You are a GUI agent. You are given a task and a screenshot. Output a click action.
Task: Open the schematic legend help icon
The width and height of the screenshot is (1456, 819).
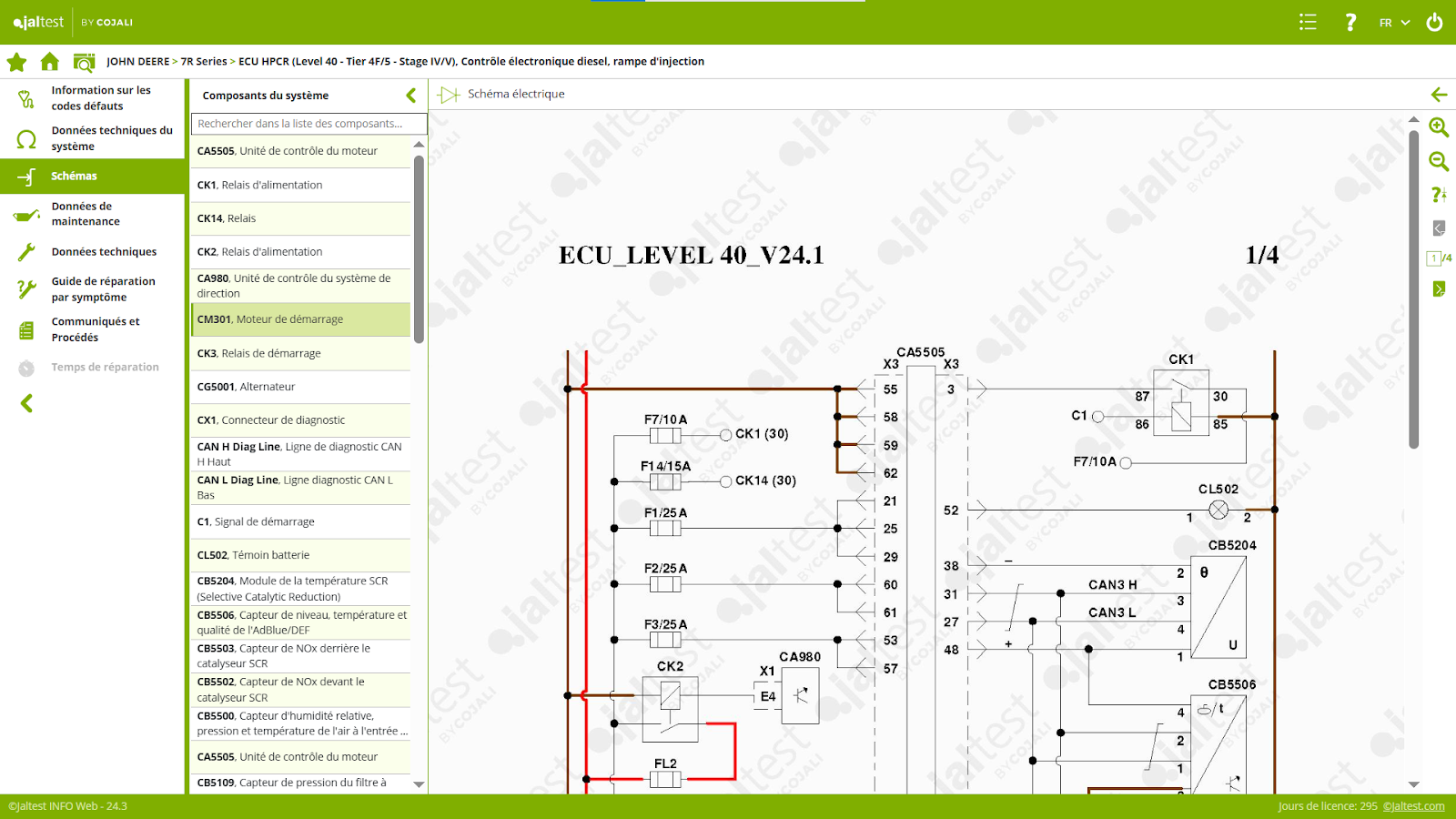pyautogui.click(x=1439, y=195)
